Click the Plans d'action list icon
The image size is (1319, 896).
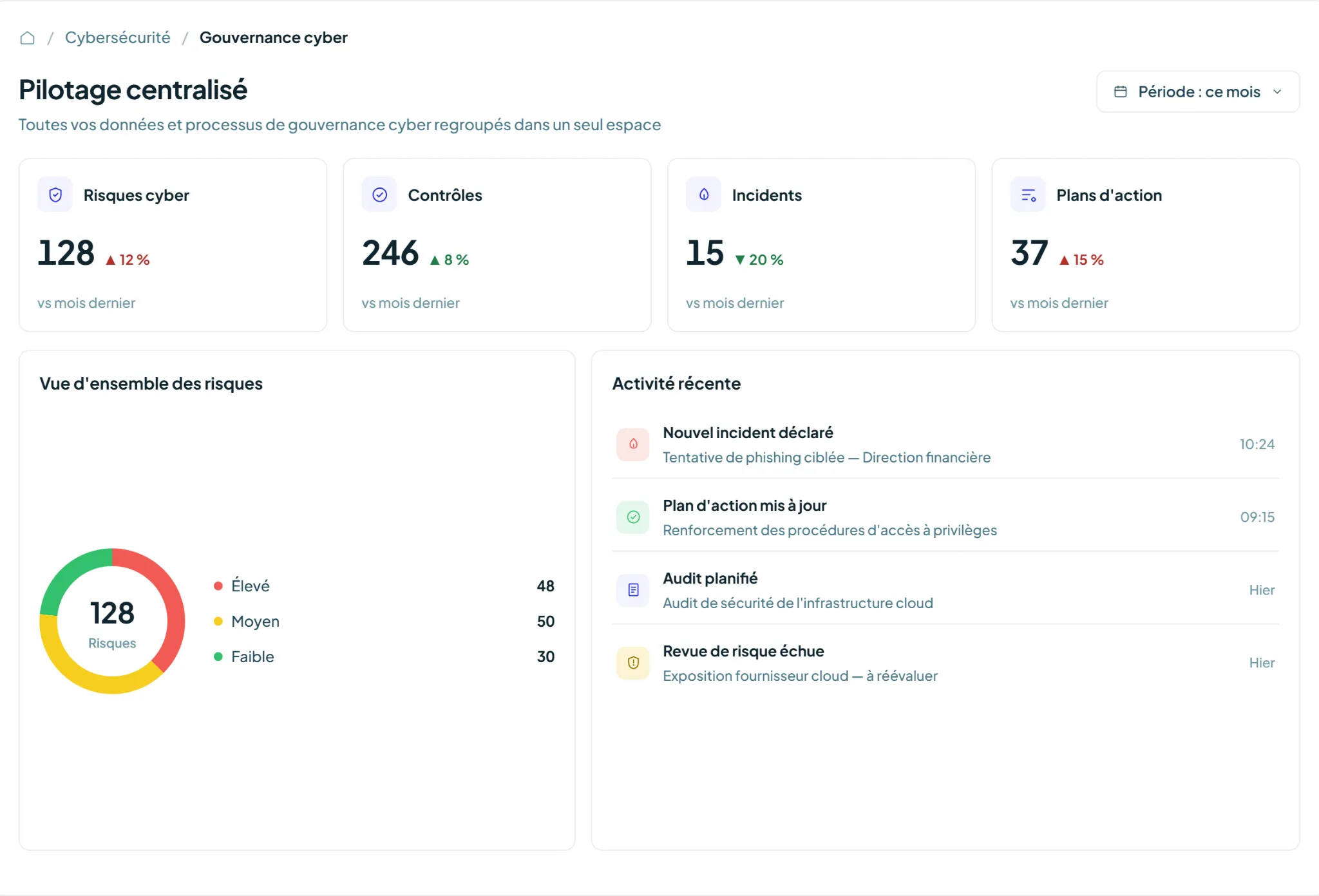tap(1029, 195)
